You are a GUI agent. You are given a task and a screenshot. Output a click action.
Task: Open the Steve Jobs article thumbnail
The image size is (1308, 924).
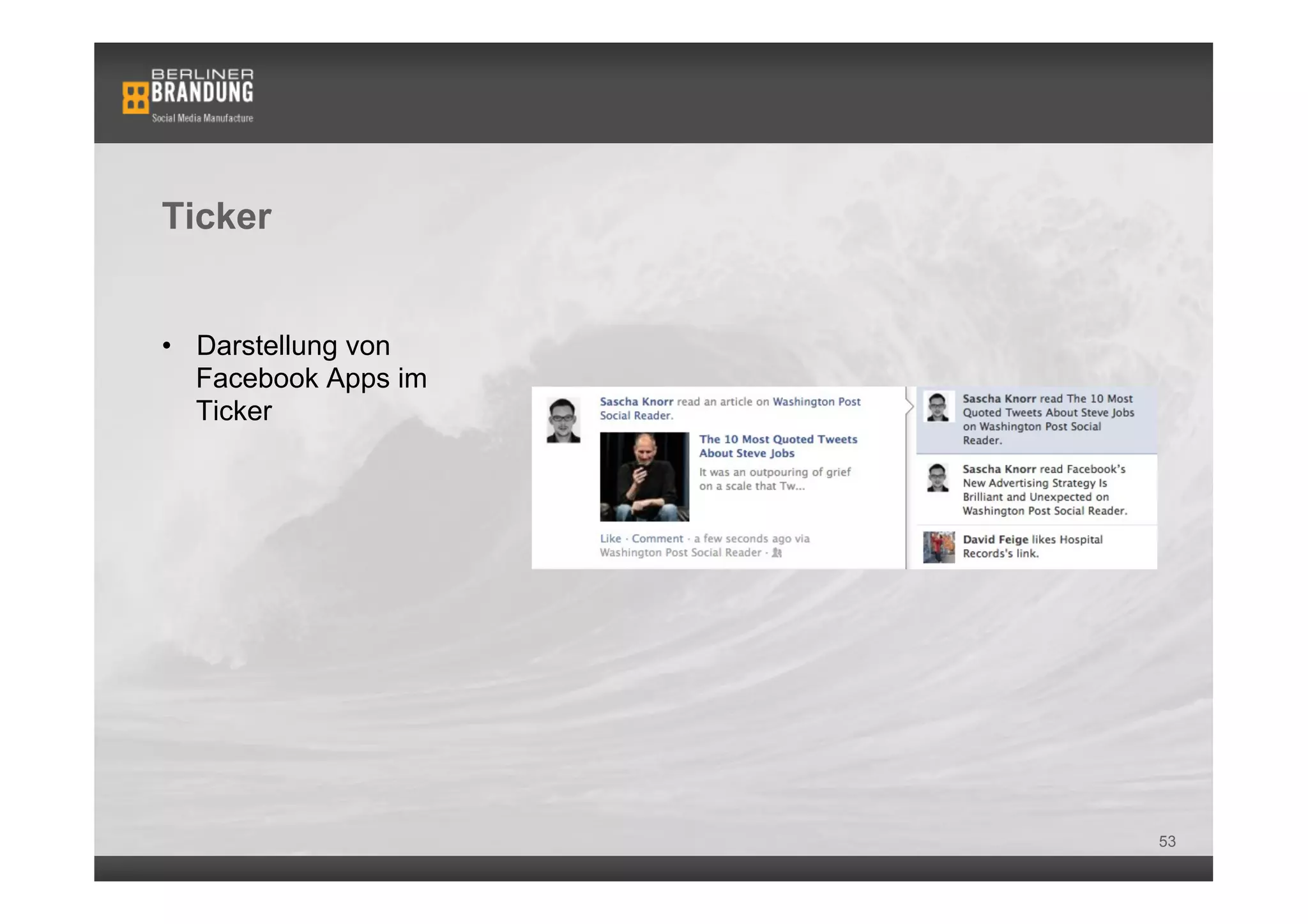tap(644, 477)
